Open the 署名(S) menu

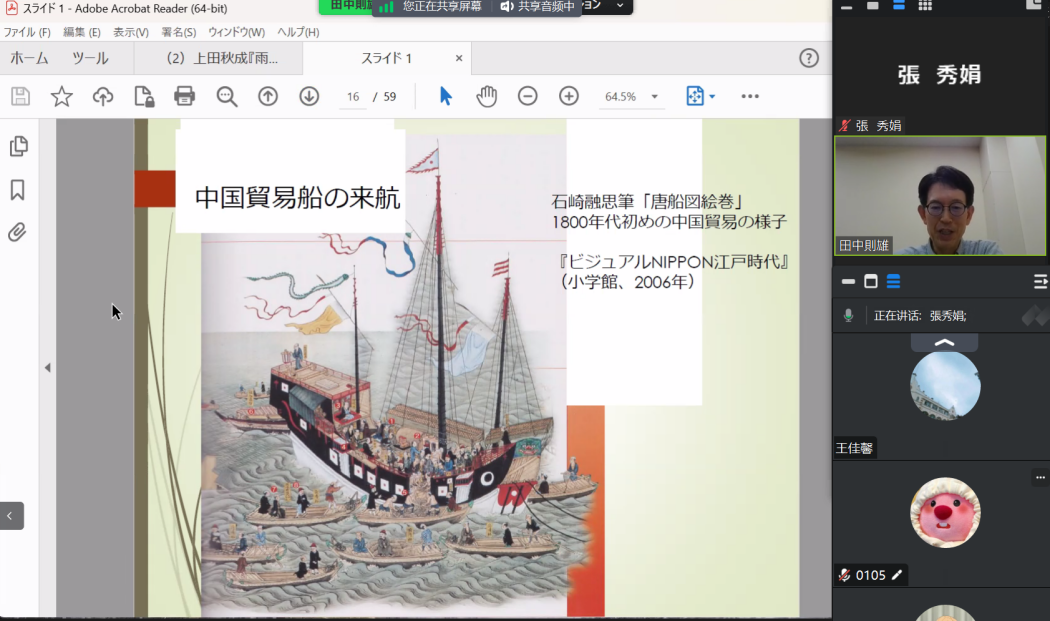coord(179,32)
